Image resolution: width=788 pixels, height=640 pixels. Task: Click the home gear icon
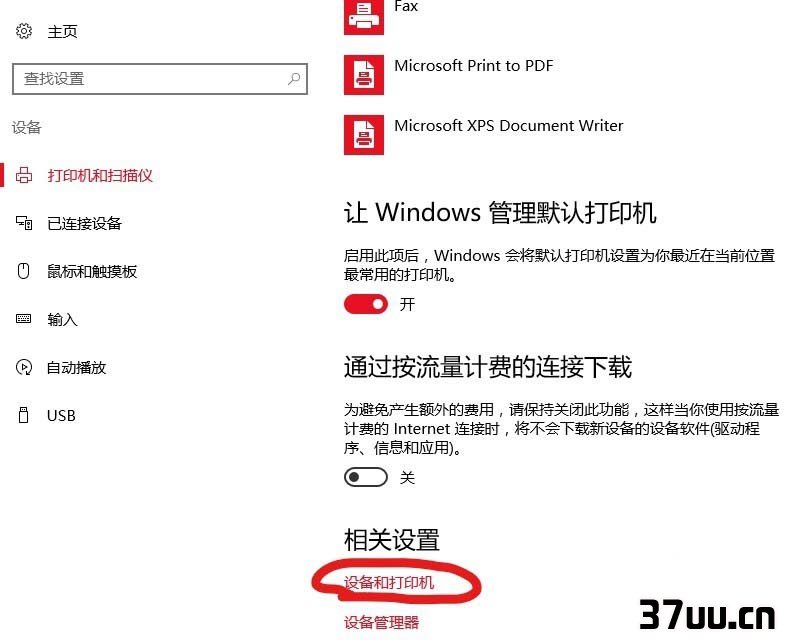click(x=24, y=31)
